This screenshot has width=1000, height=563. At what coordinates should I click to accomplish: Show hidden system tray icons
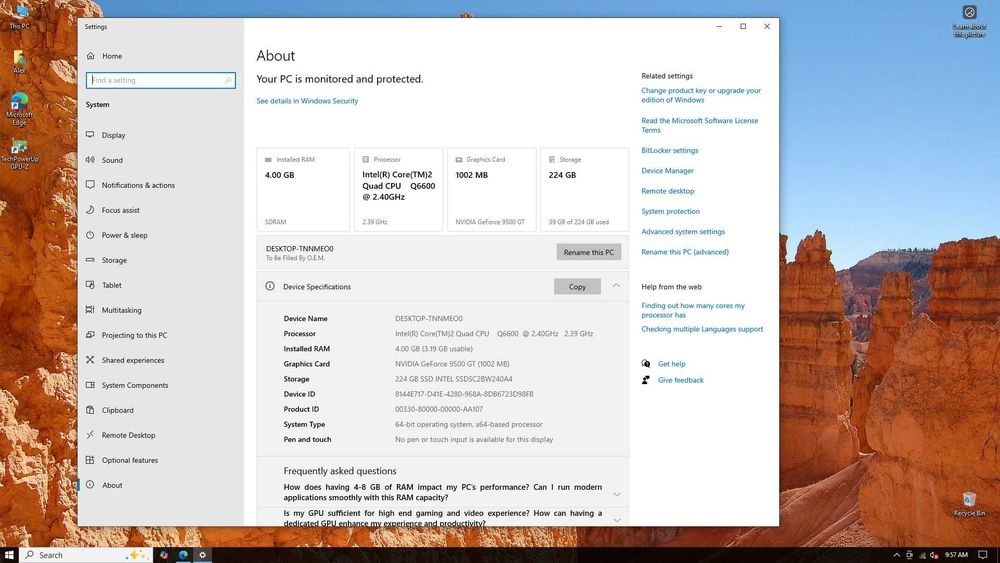(896, 555)
